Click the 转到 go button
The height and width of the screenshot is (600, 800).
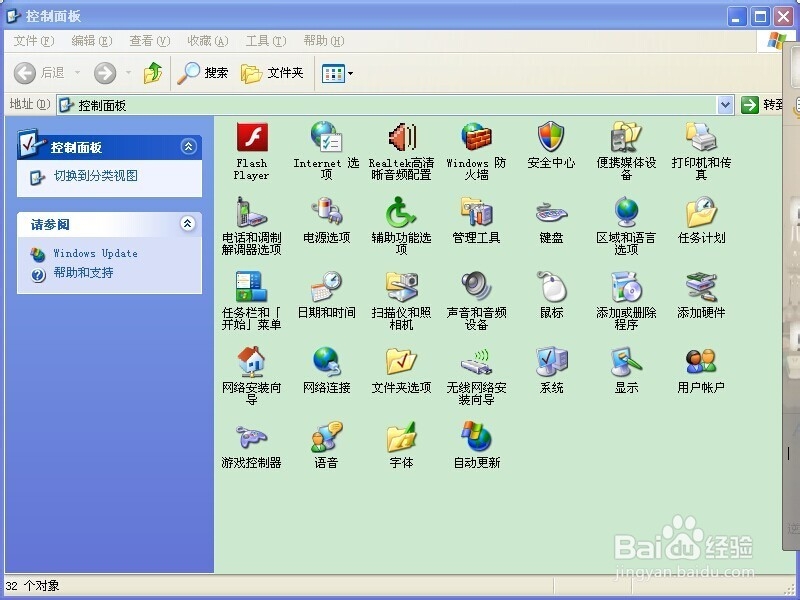pos(762,105)
